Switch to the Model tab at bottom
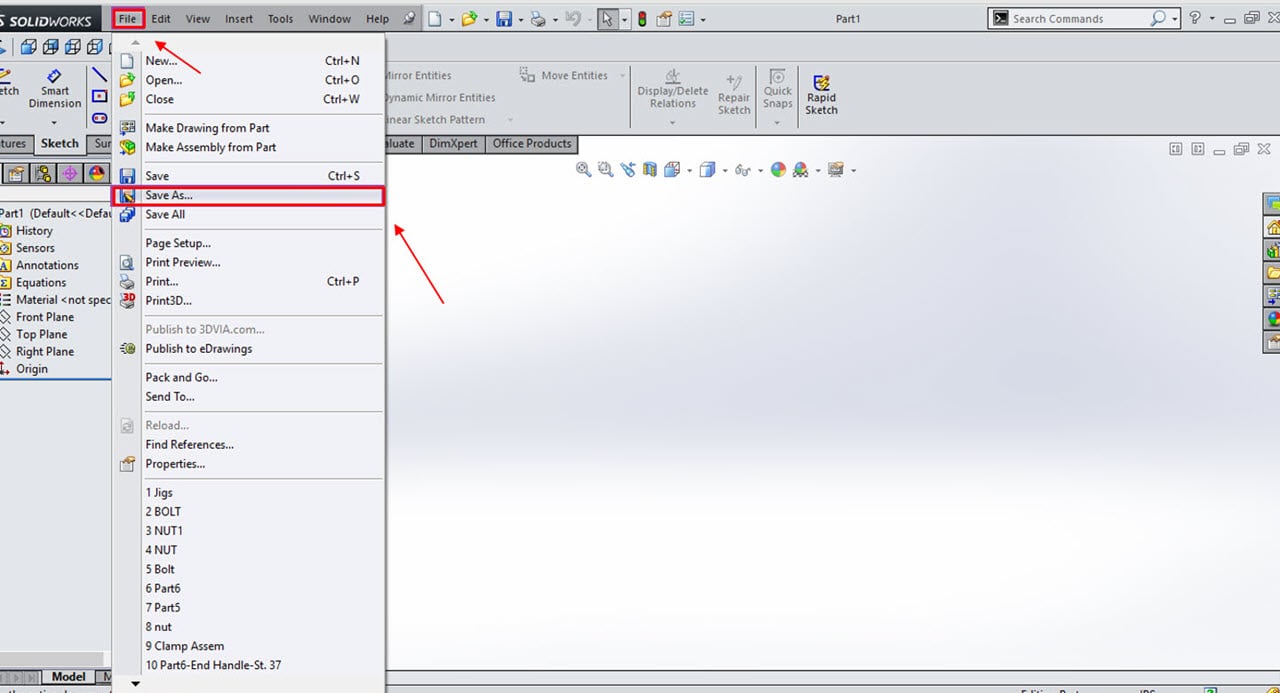The image size is (1280, 693). pos(69,677)
